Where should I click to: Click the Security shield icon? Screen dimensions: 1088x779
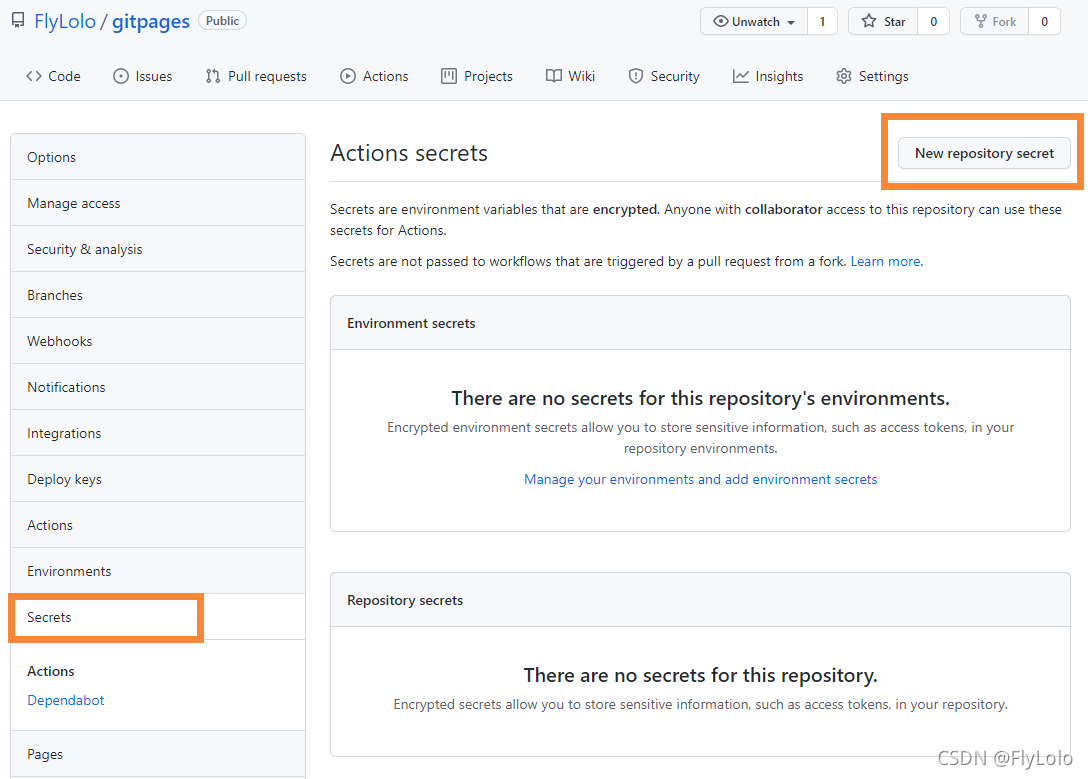(636, 76)
